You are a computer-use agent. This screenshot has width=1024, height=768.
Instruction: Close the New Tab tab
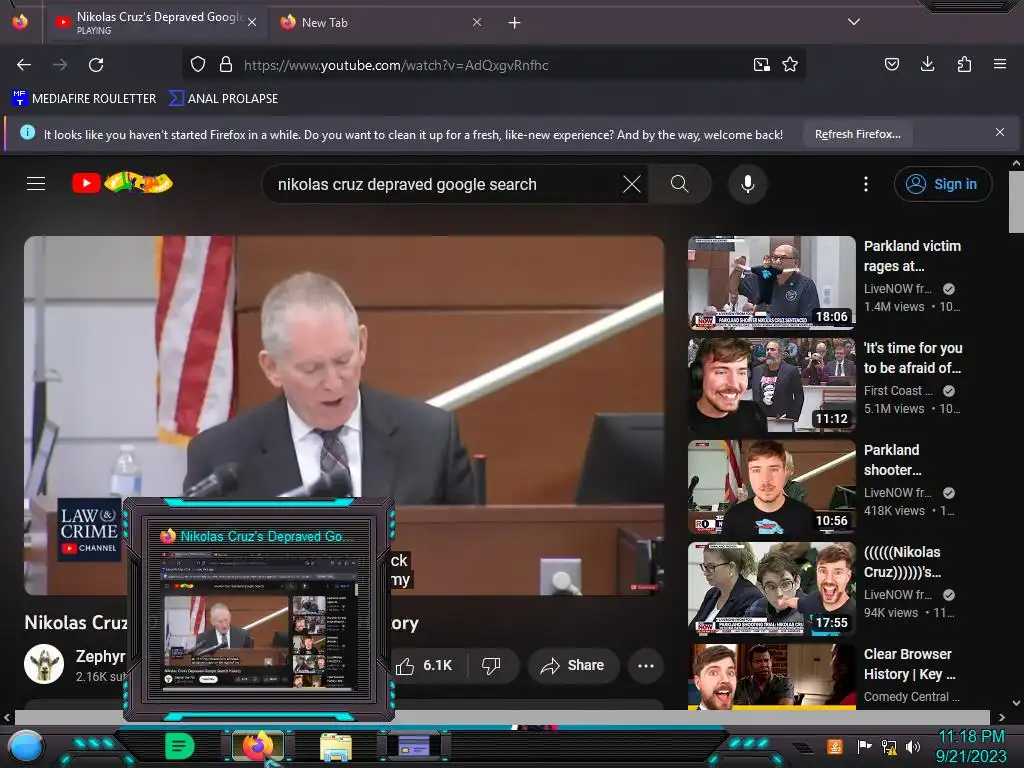tap(477, 23)
